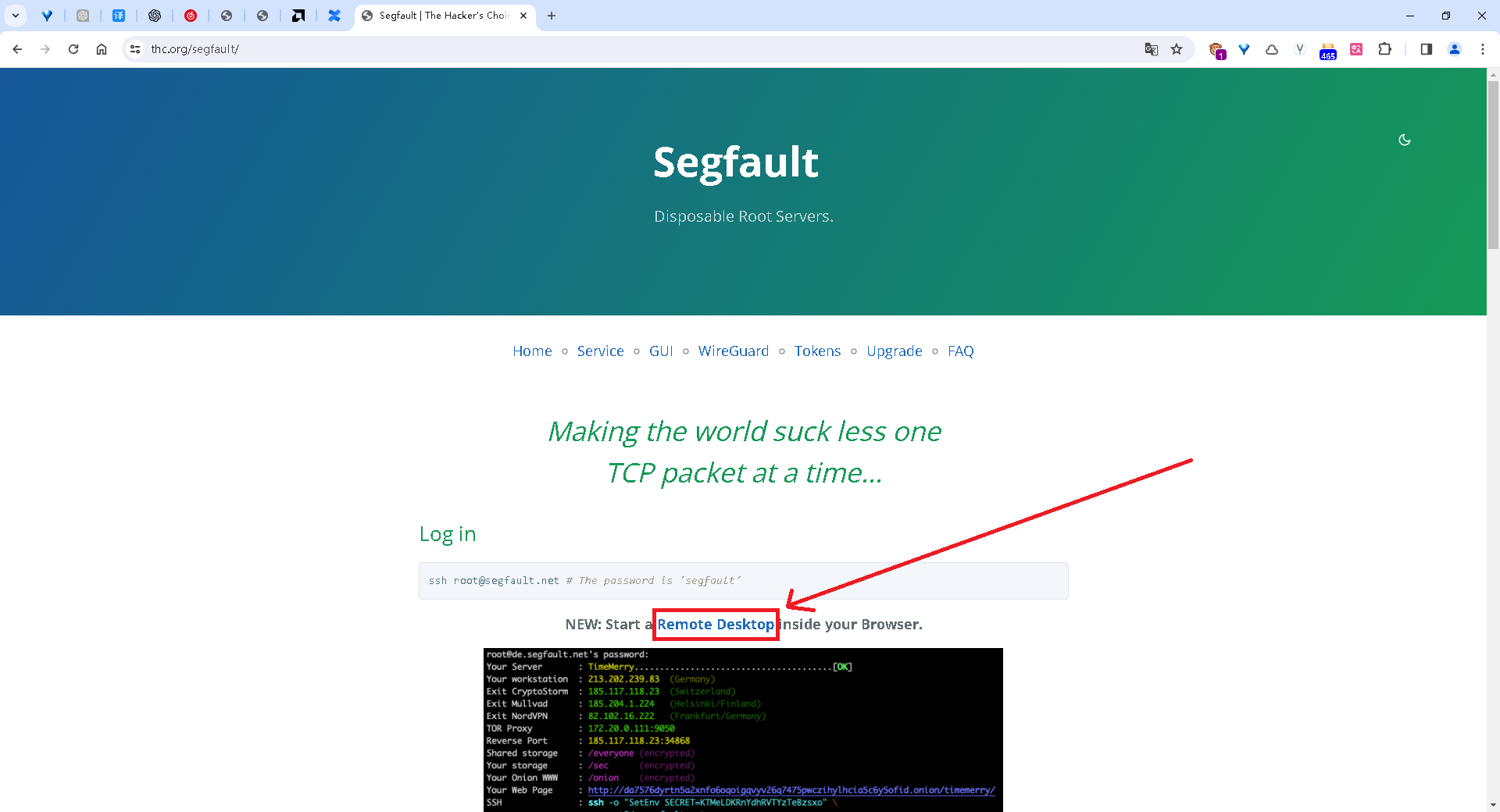Click the Segfault page title

pos(736,162)
